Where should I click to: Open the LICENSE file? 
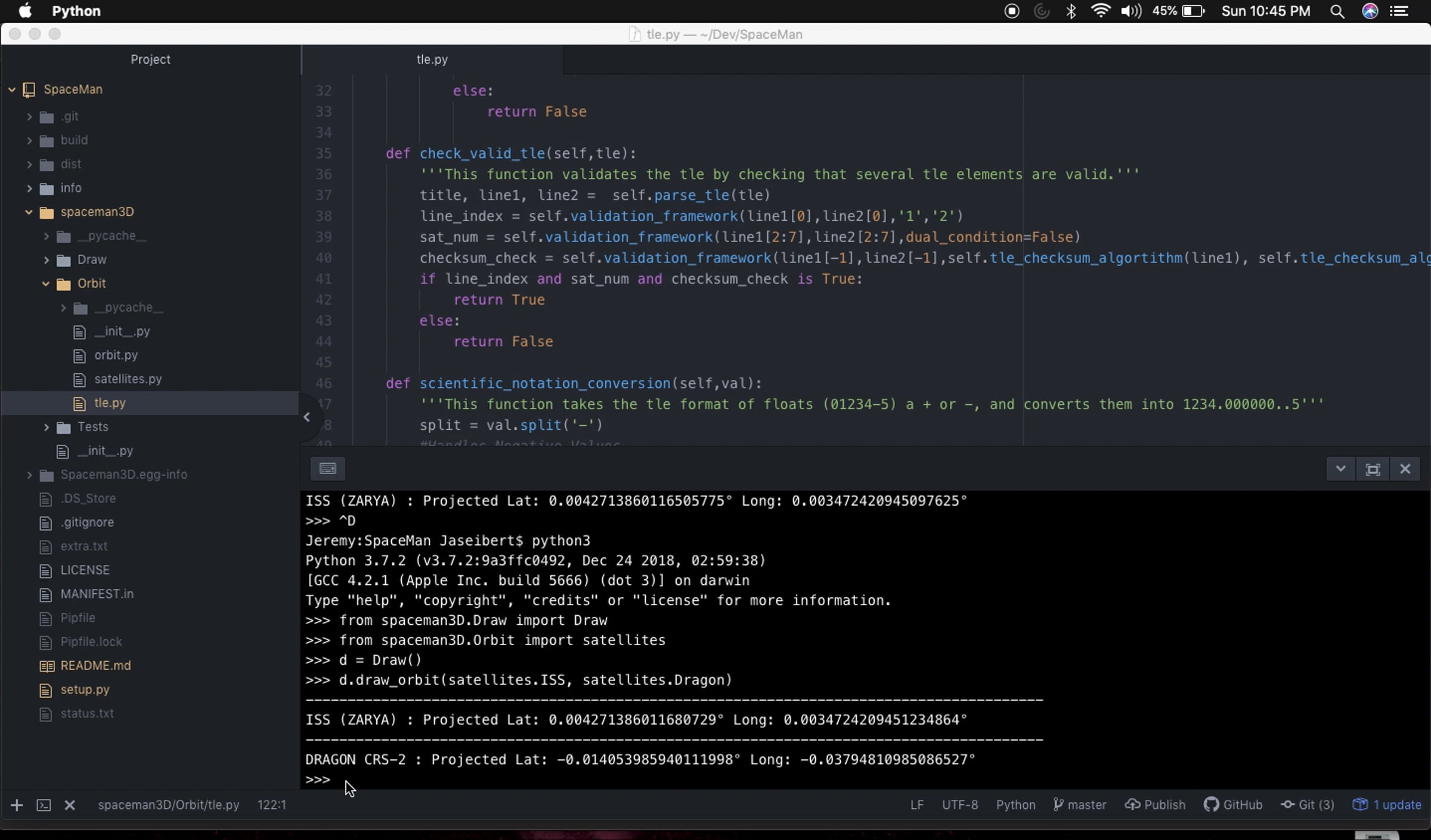(x=85, y=570)
